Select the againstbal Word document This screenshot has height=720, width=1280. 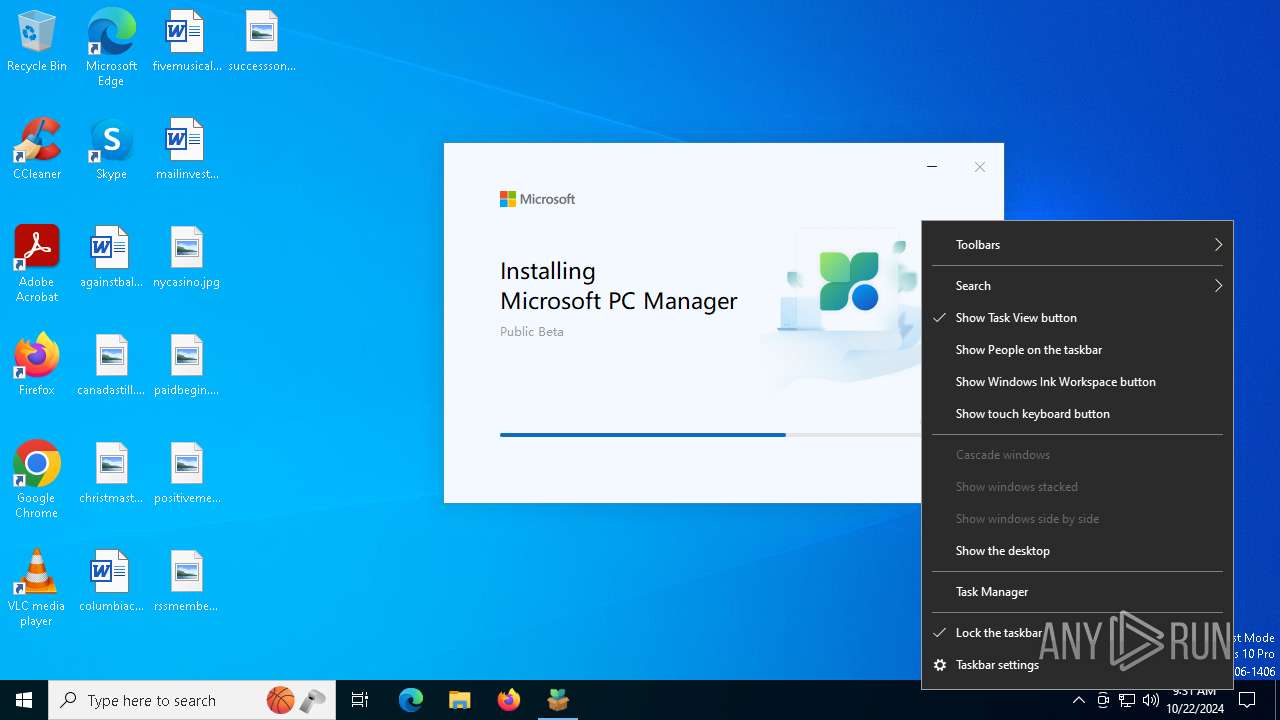coord(111,258)
